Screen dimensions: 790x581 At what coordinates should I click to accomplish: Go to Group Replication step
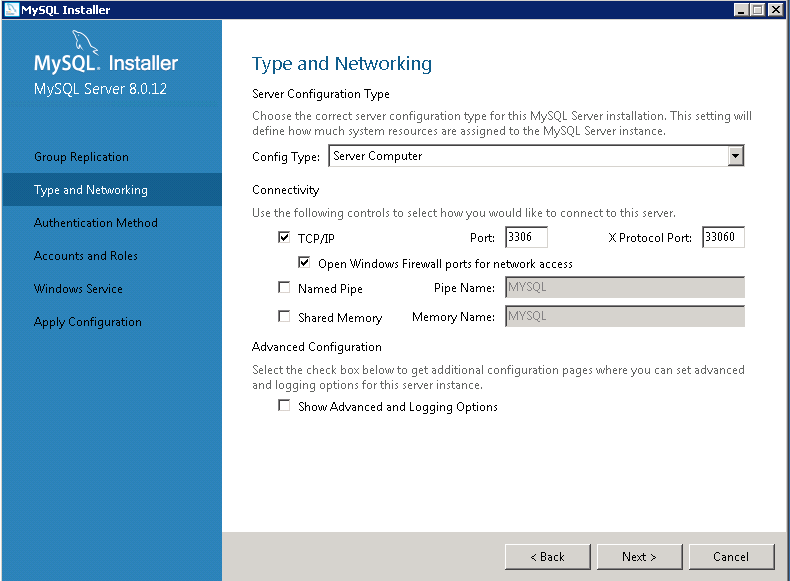coord(81,157)
